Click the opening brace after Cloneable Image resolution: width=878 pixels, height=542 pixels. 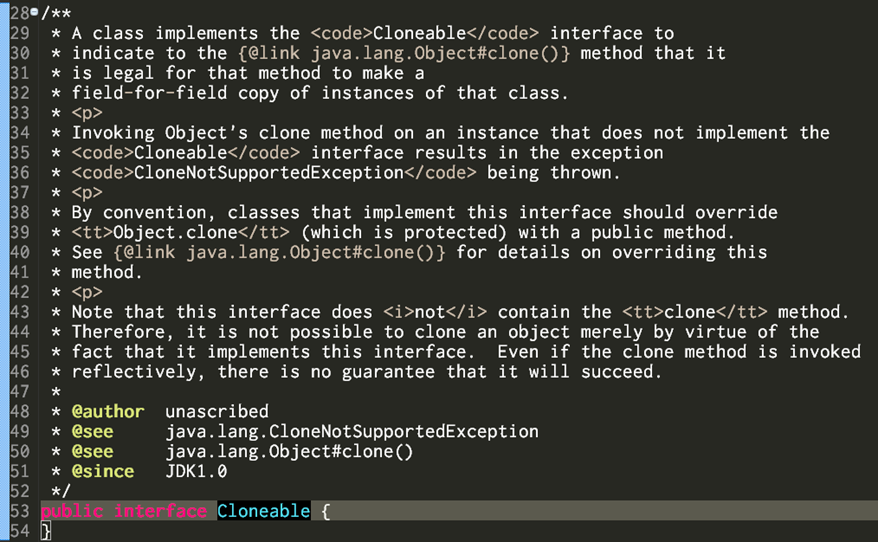[326, 511]
